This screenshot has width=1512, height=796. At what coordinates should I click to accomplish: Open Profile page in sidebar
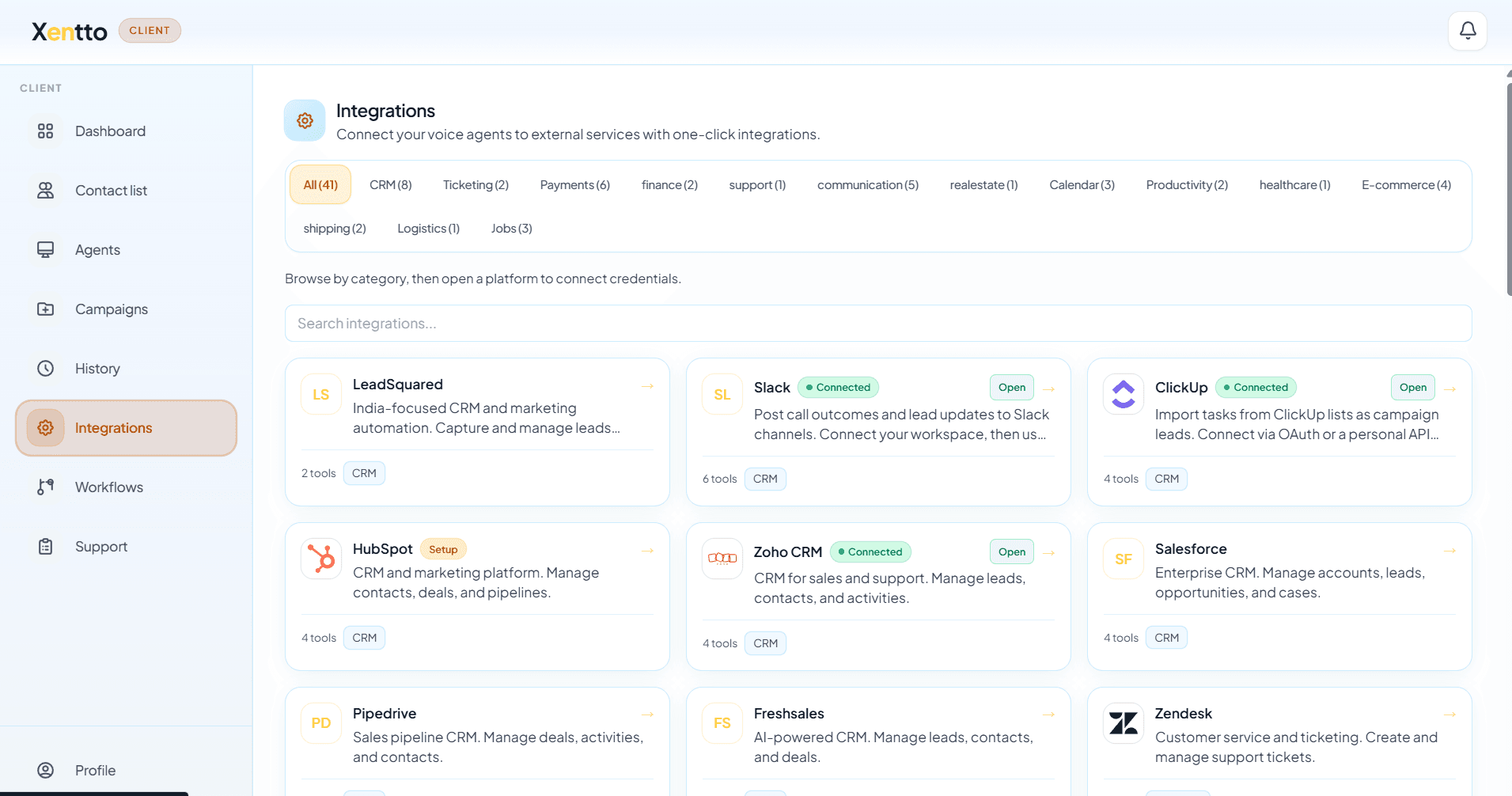click(127, 771)
